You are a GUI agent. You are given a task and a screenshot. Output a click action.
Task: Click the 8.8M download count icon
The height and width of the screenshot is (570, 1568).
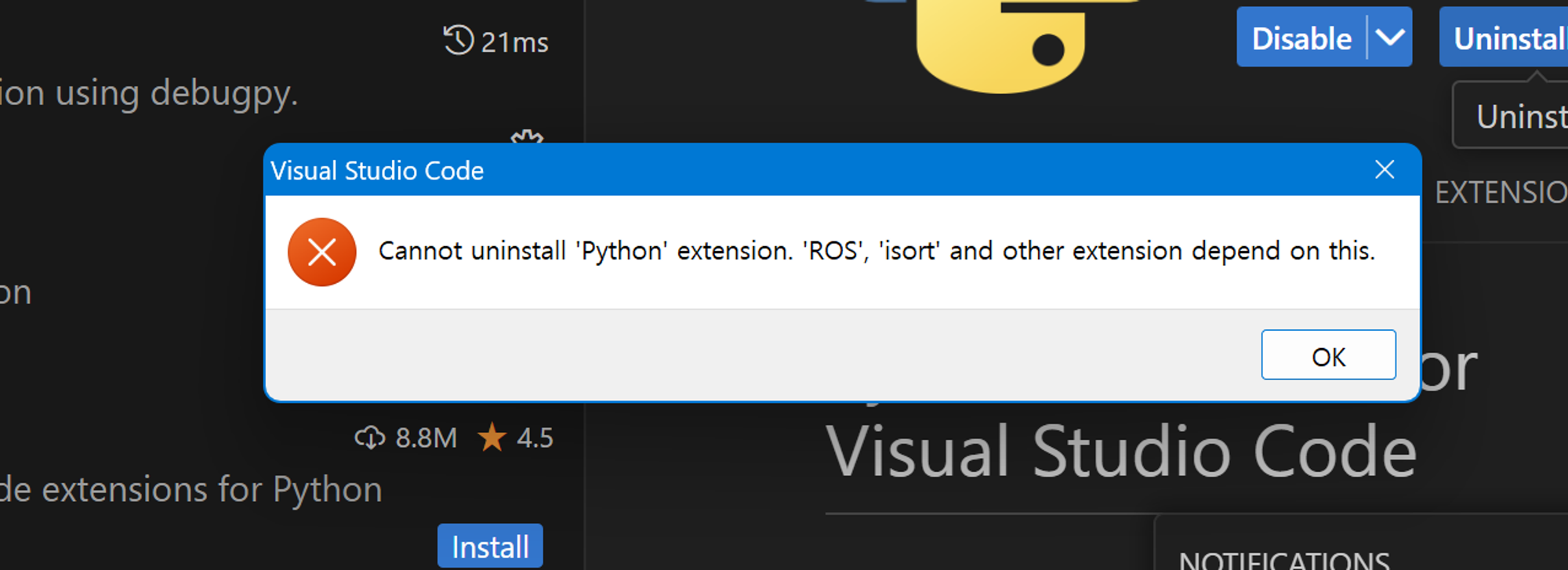370,437
